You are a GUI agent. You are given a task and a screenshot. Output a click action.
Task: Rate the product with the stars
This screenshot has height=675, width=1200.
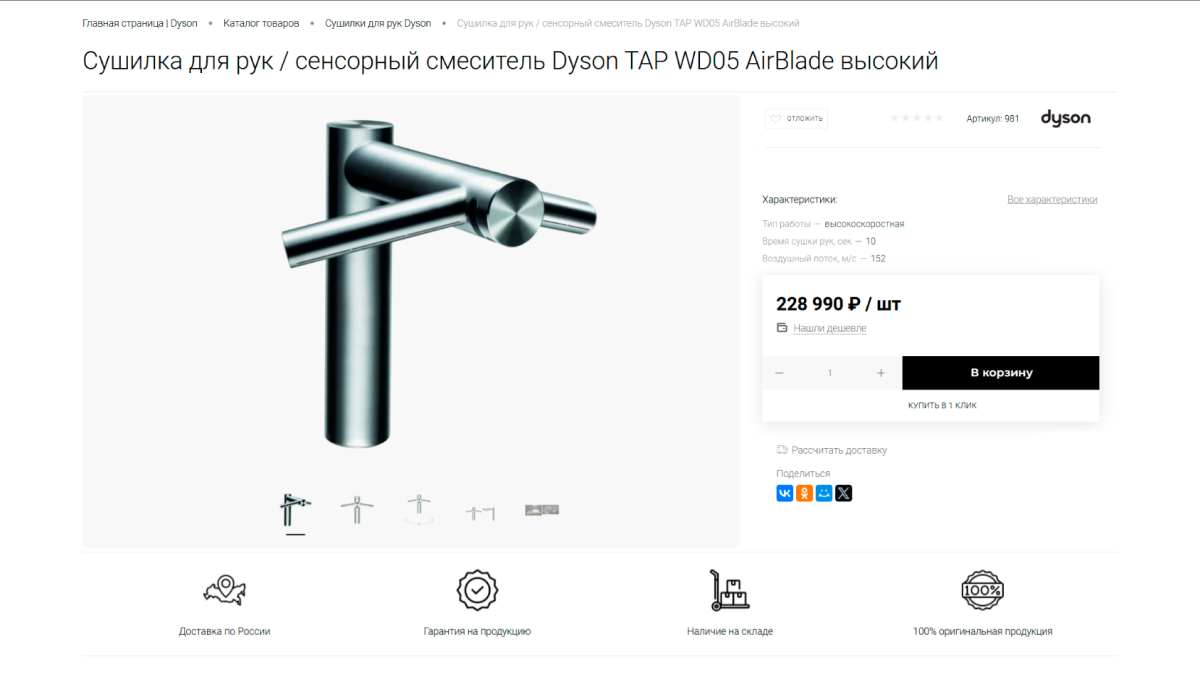917,118
